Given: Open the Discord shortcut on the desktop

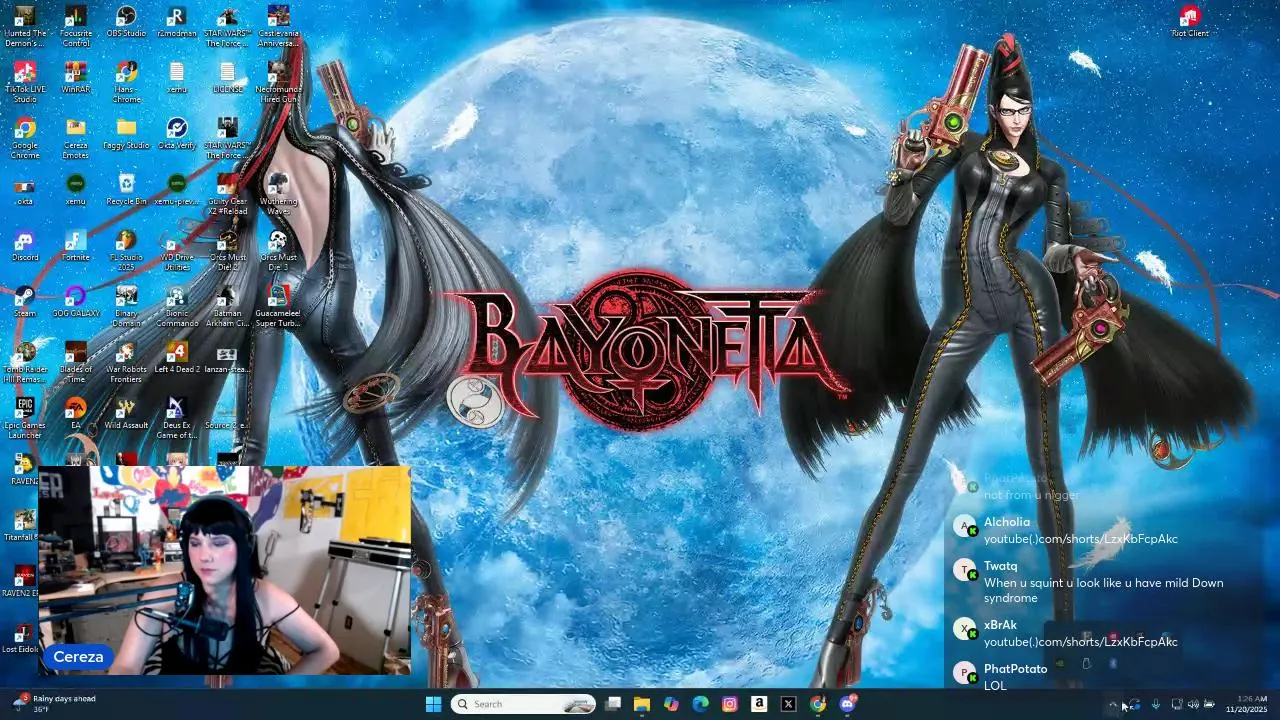Looking at the screenshot, I should point(25,247).
